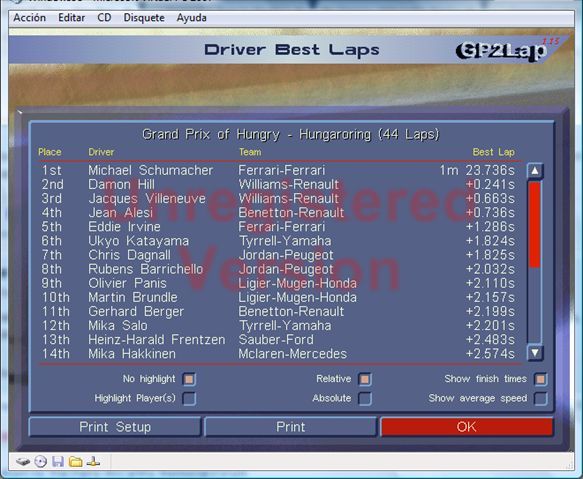Select the Olivier Panis row
Screen dimensions: 583x479
278,283
